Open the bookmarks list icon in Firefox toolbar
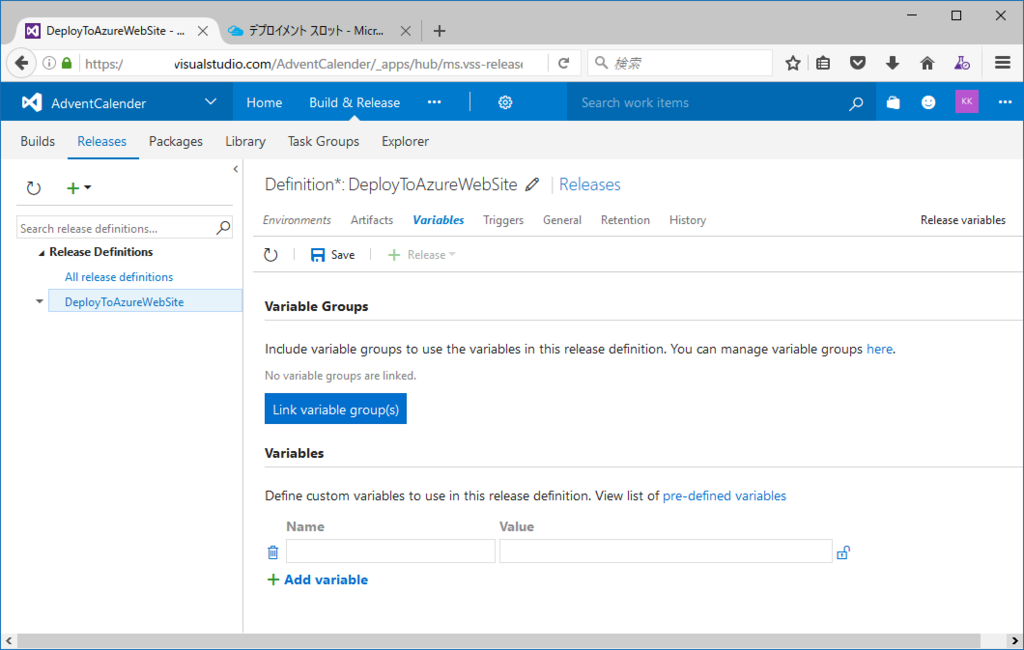The width and height of the screenshot is (1024, 650). 824,63
